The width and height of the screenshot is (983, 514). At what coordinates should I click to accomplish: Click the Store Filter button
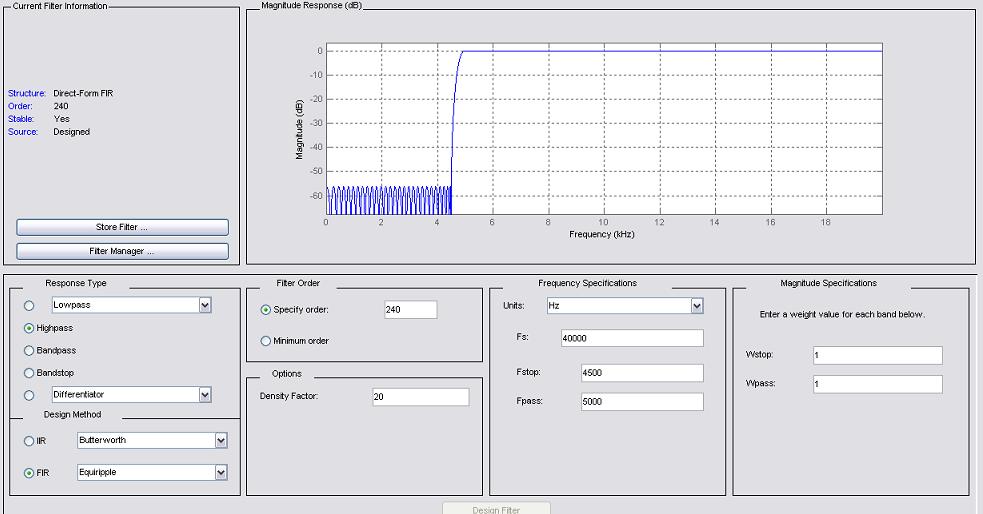(122, 227)
